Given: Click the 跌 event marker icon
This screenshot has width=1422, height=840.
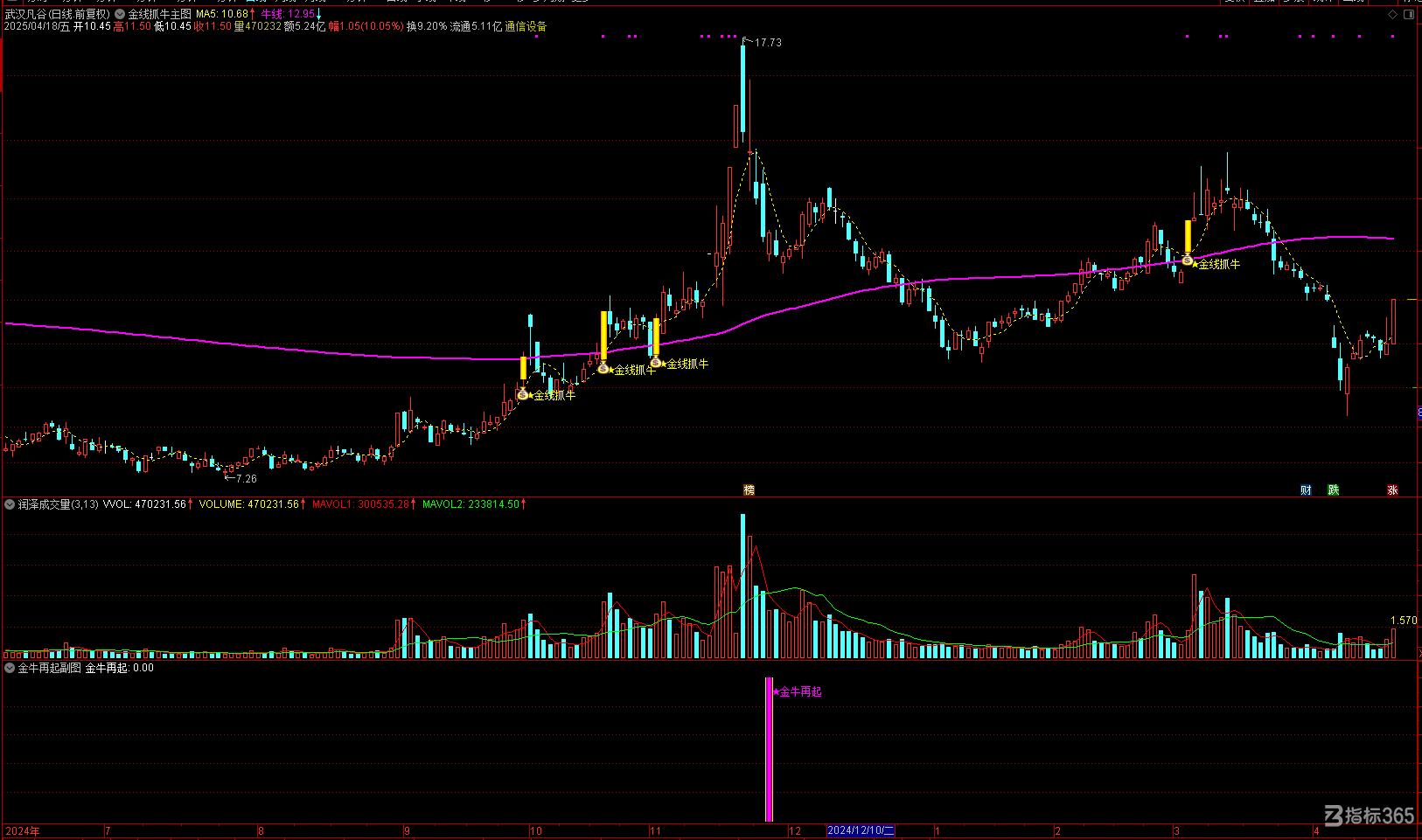Looking at the screenshot, I should (1333, 490).
